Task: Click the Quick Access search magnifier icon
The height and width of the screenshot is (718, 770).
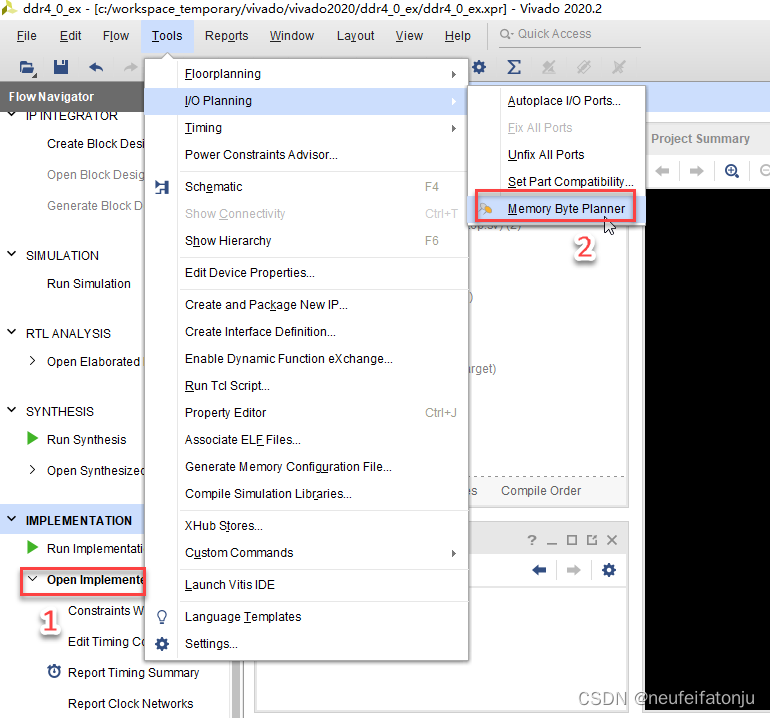Action: 506,34
